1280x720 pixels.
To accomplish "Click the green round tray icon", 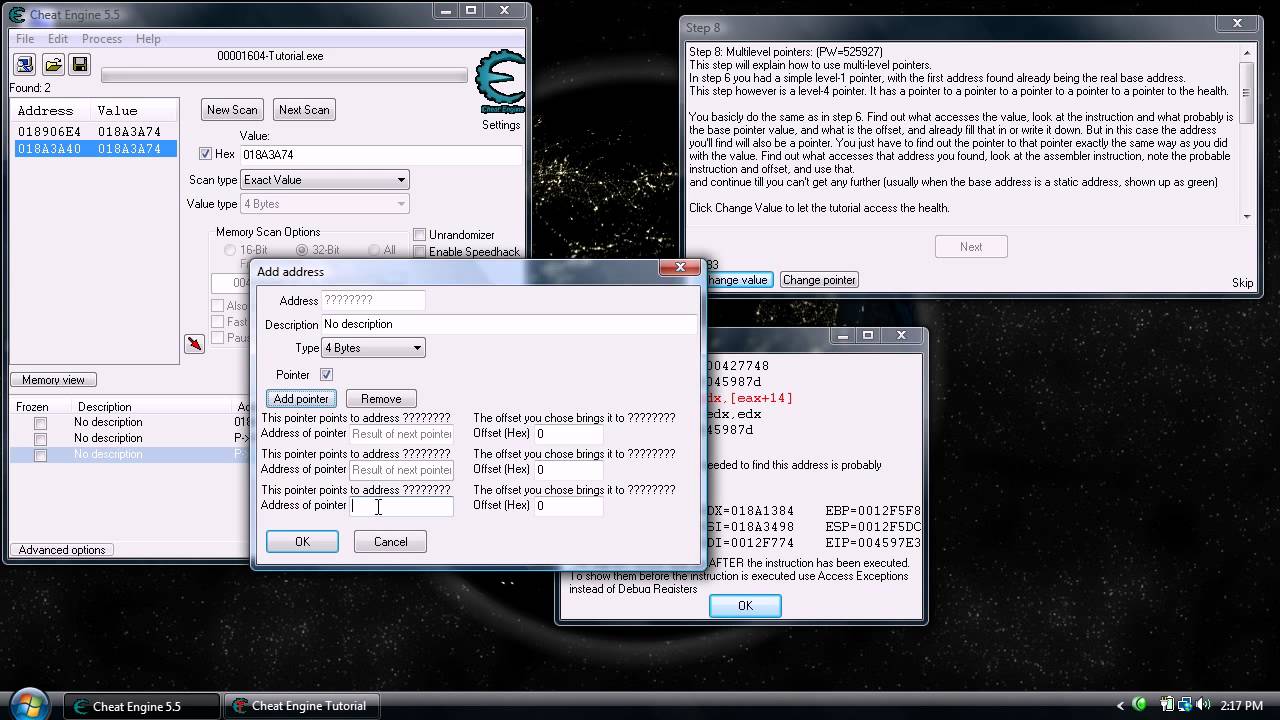I will pos(1139,706).
